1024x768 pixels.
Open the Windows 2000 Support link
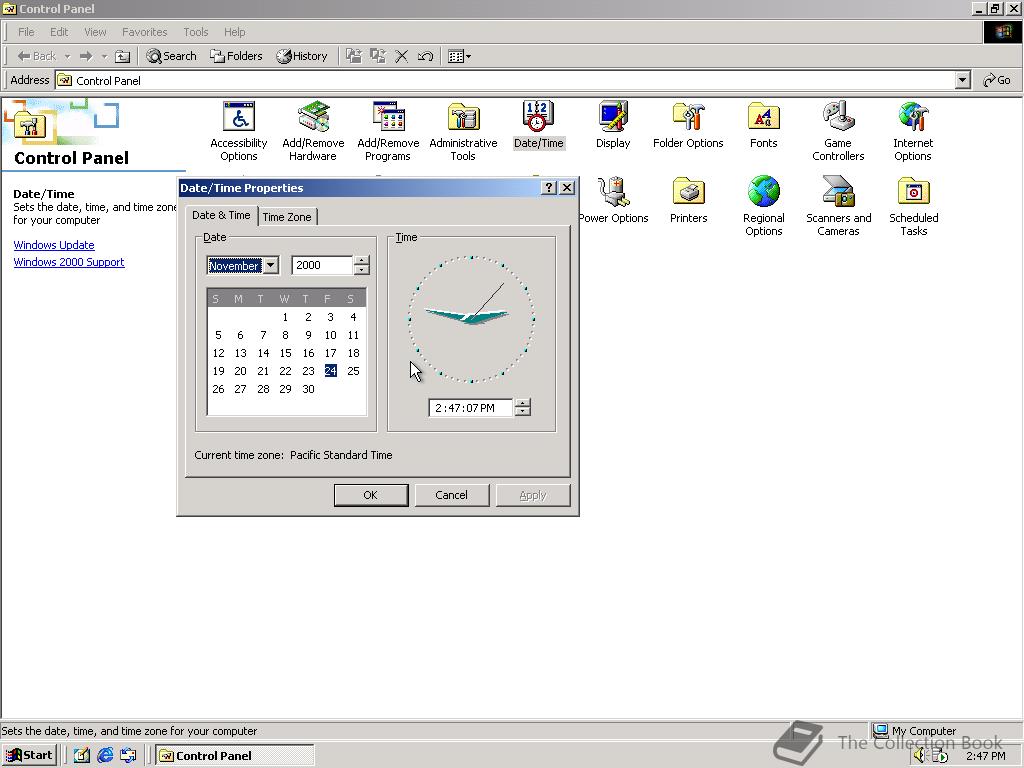(69, 262)
